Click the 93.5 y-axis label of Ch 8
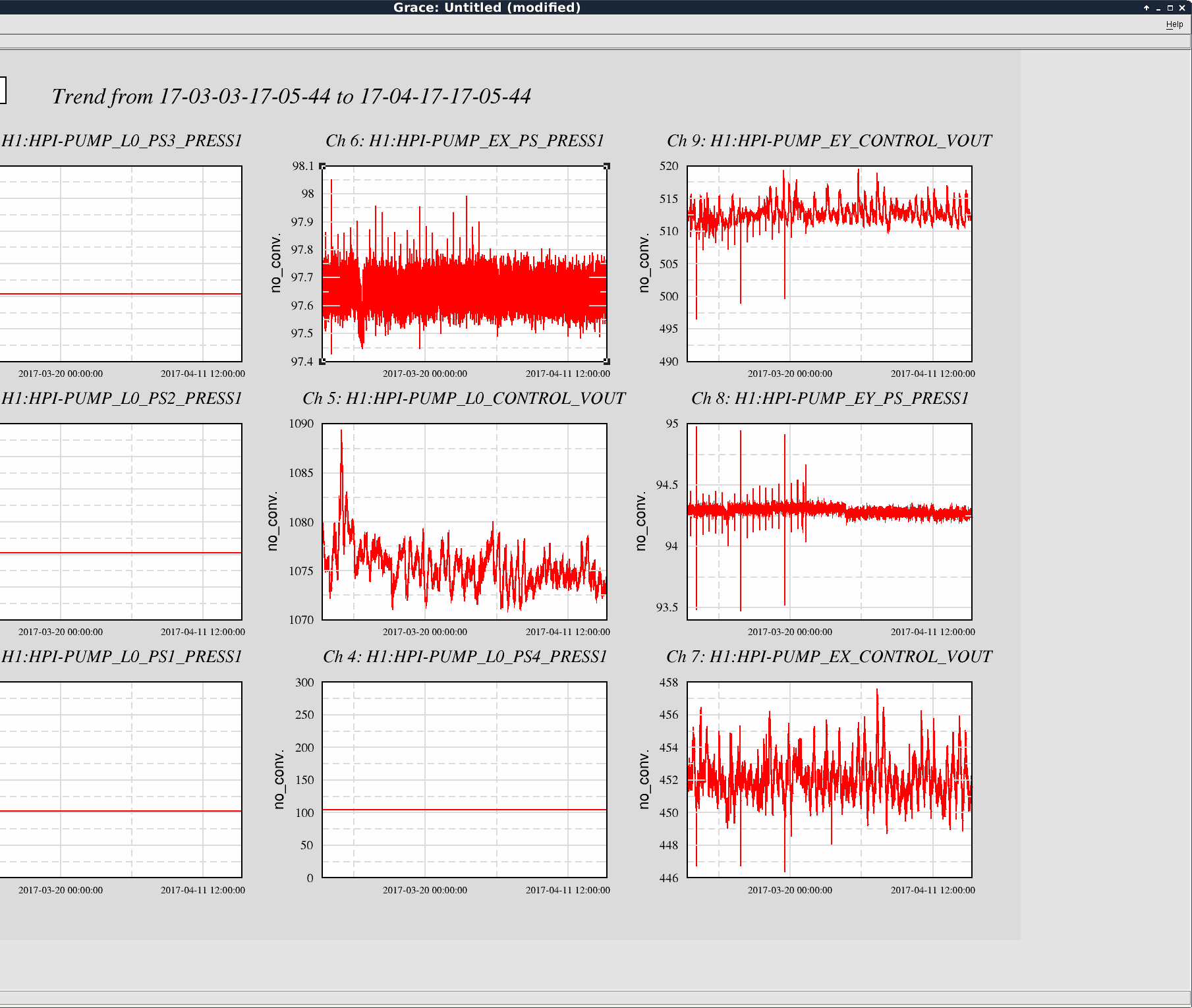 [x=667, y=607]
